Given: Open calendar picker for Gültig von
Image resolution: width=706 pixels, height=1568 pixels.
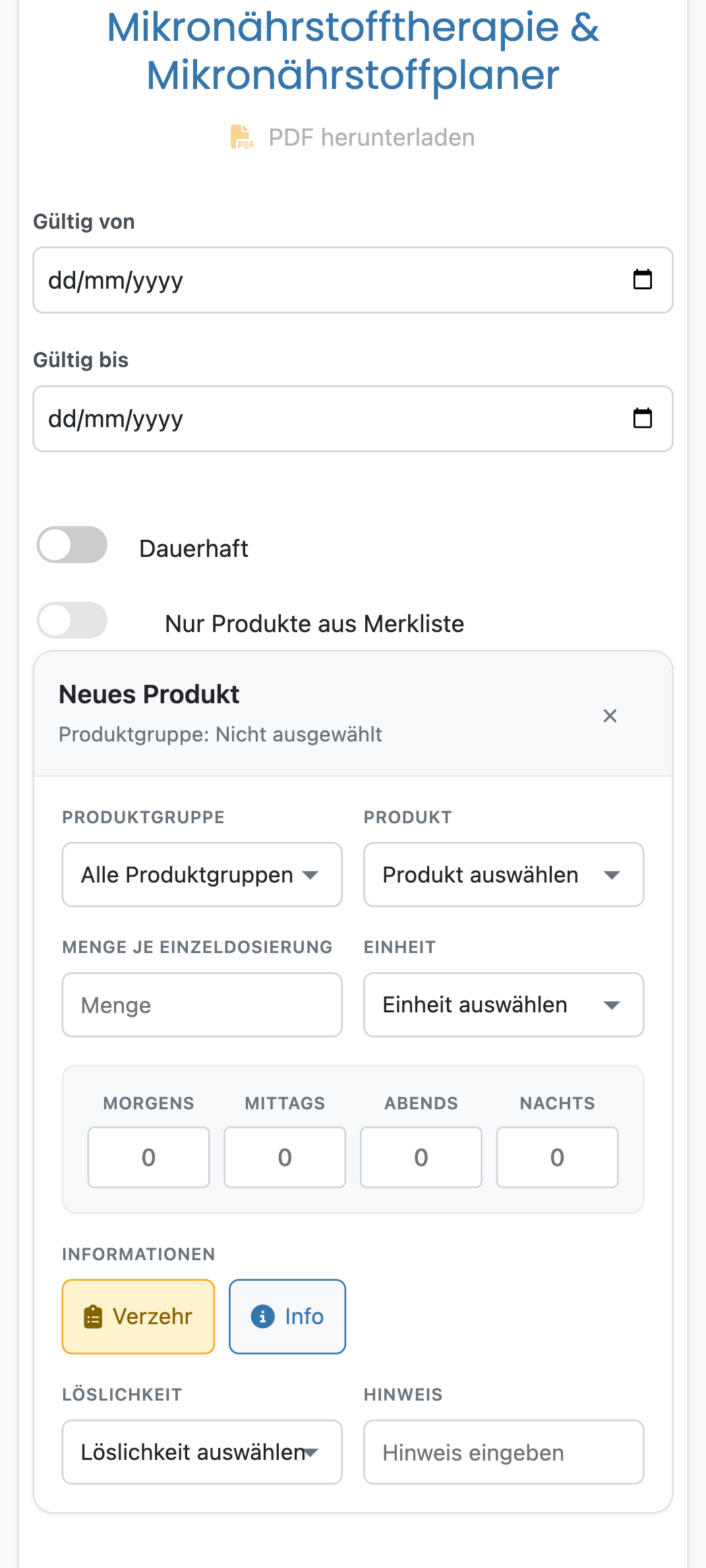Looking at the screenshot, I should click(x=642, y=279).
